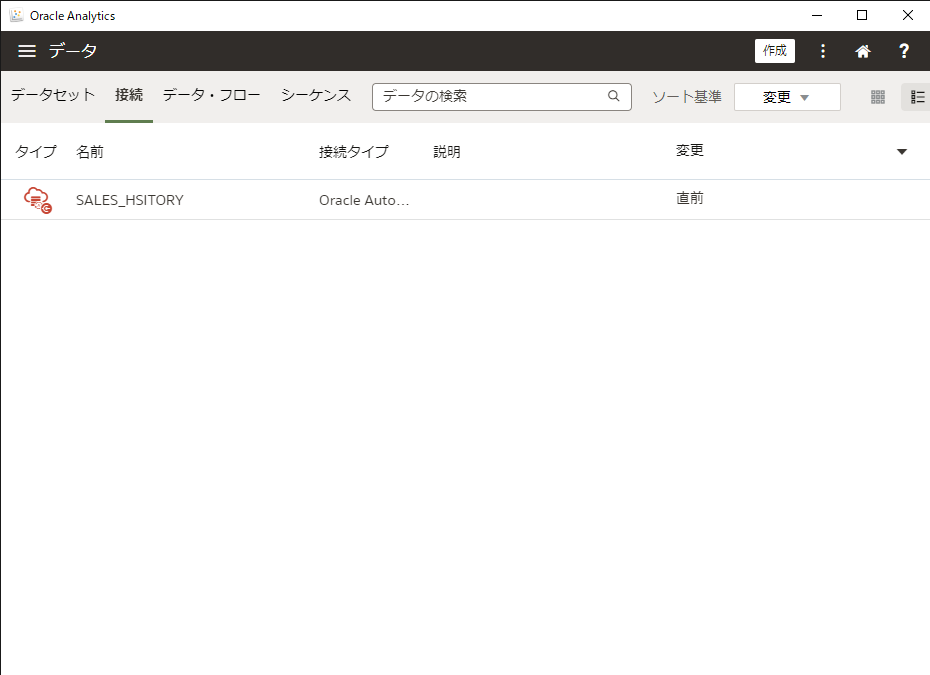Viewport: 930px width, 675px height.
Task: Click the SALES_HSITORY connection cloud icon
Action: [37, 200]
